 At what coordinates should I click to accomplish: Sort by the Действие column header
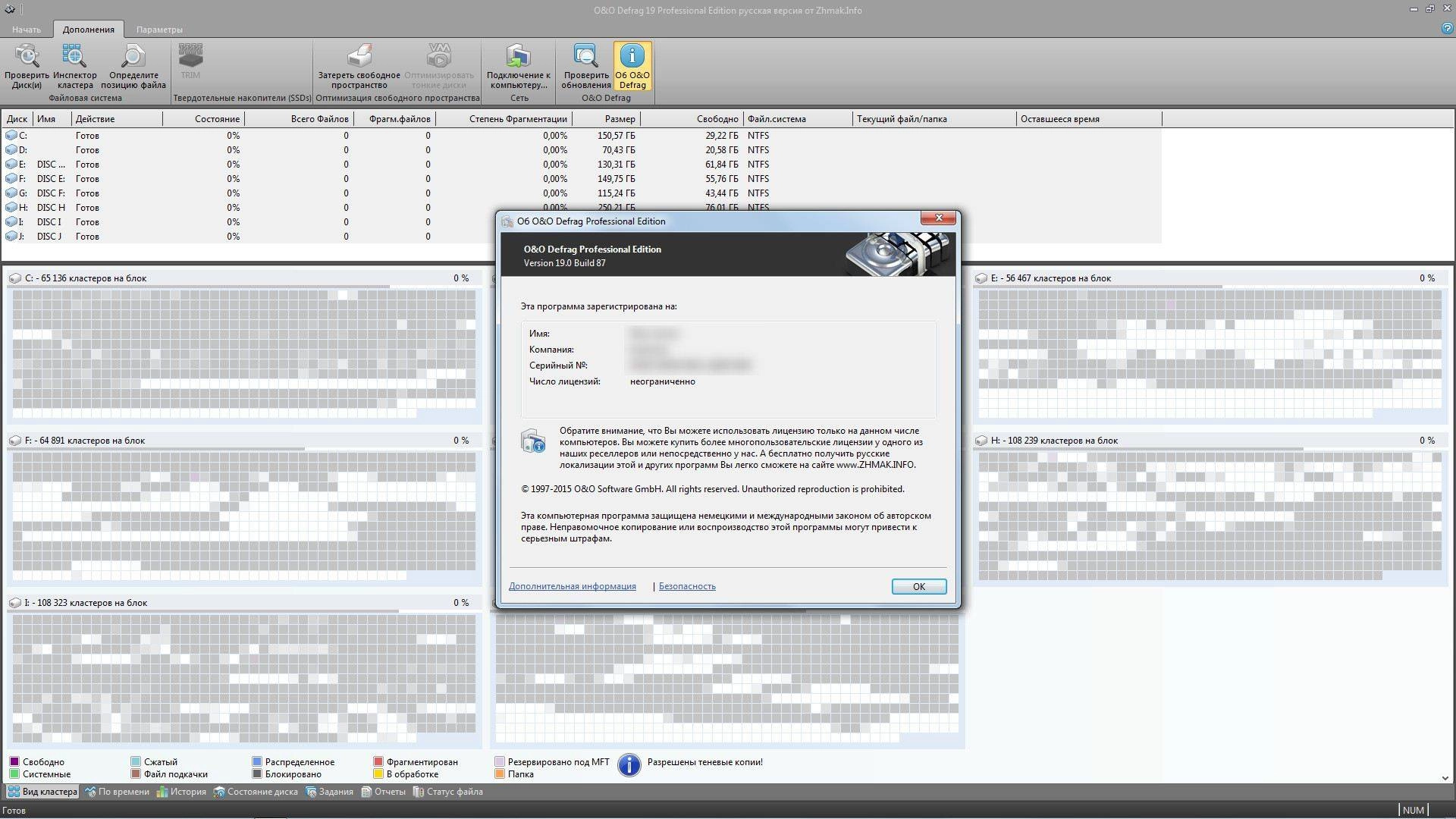(117, 119)
